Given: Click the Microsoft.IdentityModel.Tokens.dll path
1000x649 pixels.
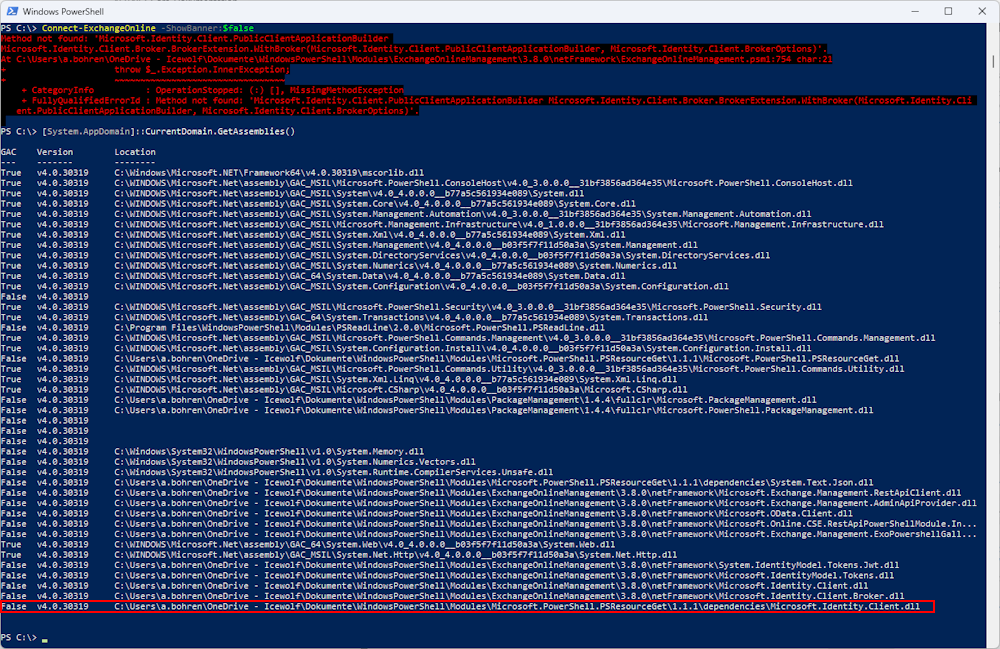Looking at the screenshot, I should (x=504, y=576).
